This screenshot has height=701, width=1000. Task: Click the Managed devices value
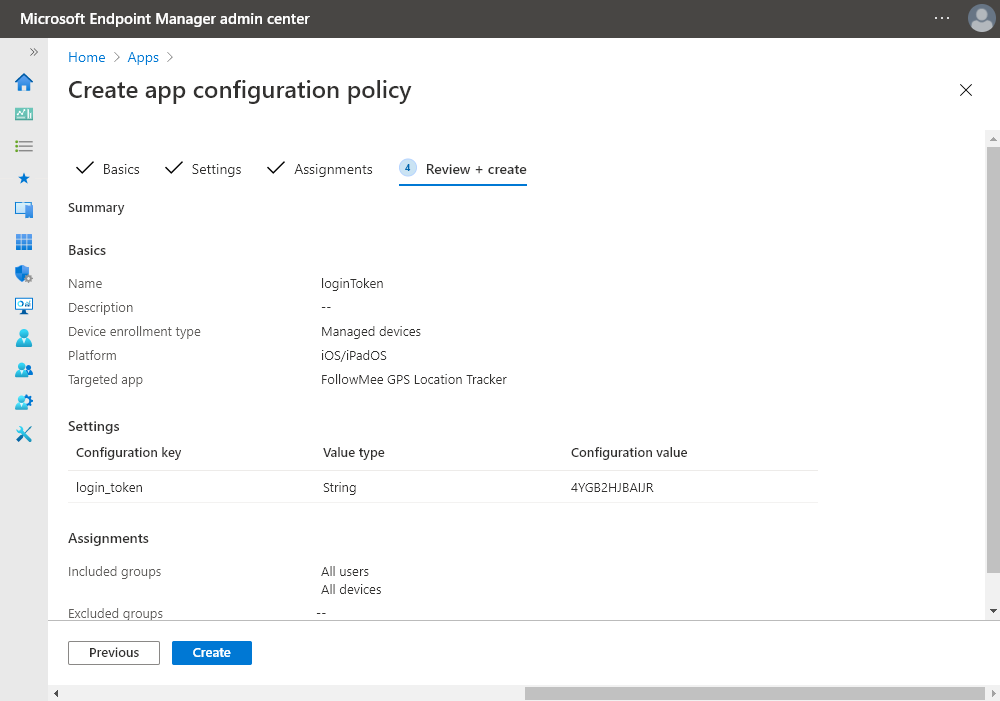coord(371,332)
